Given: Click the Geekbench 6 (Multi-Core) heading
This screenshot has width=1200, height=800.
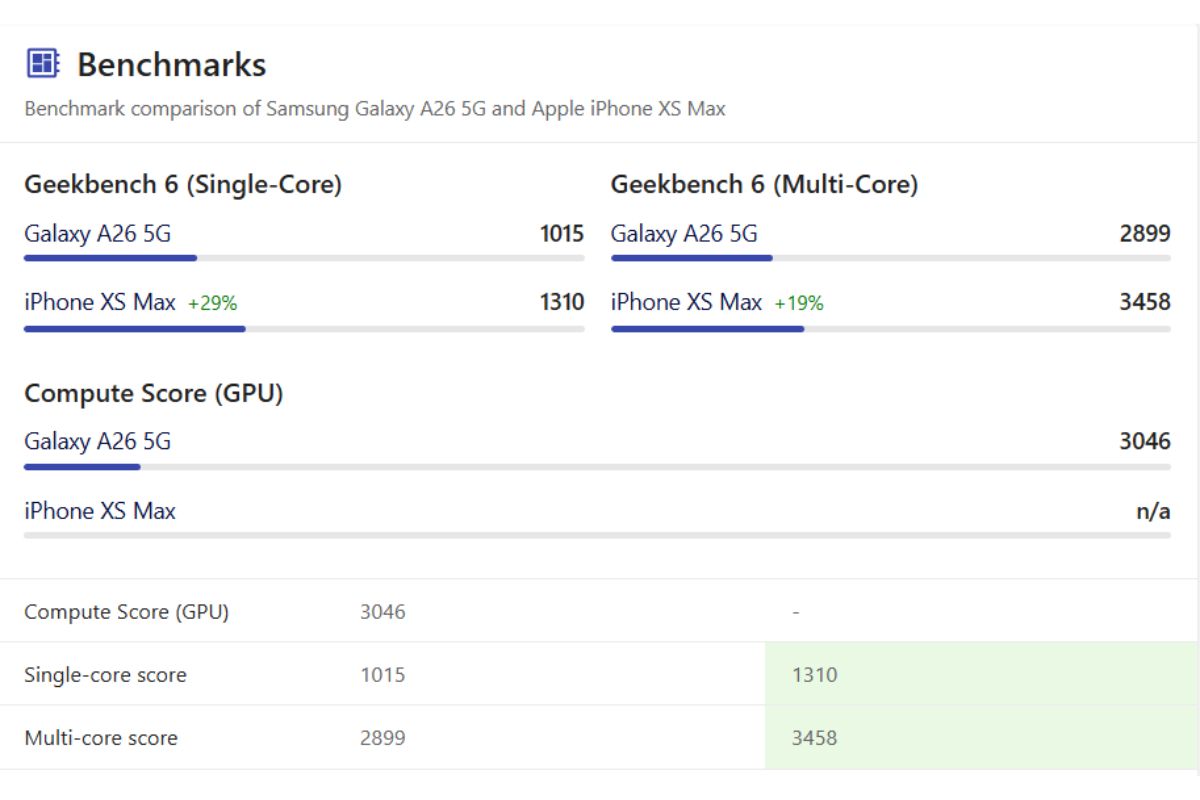Looking at the screenshot, I should pyautogui.click(x=764, y=185).
